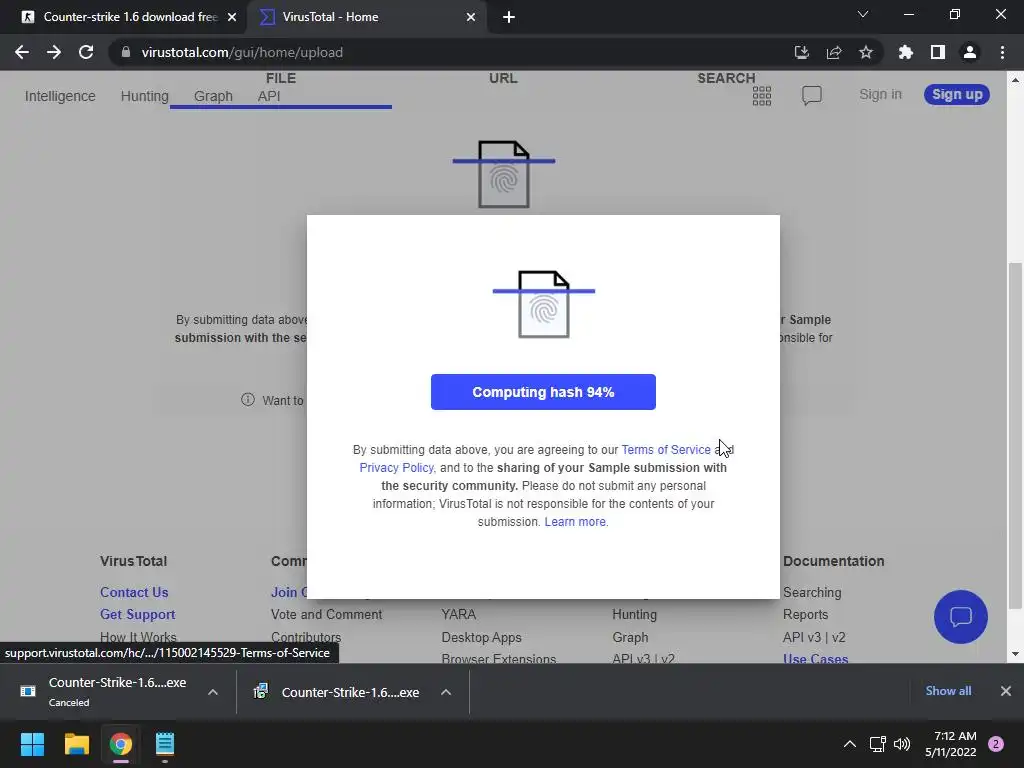The width and height of the screenshot is (1024, 768).
Task: Open the install app icon in the address bar
Action: click(x=801, y=52)
